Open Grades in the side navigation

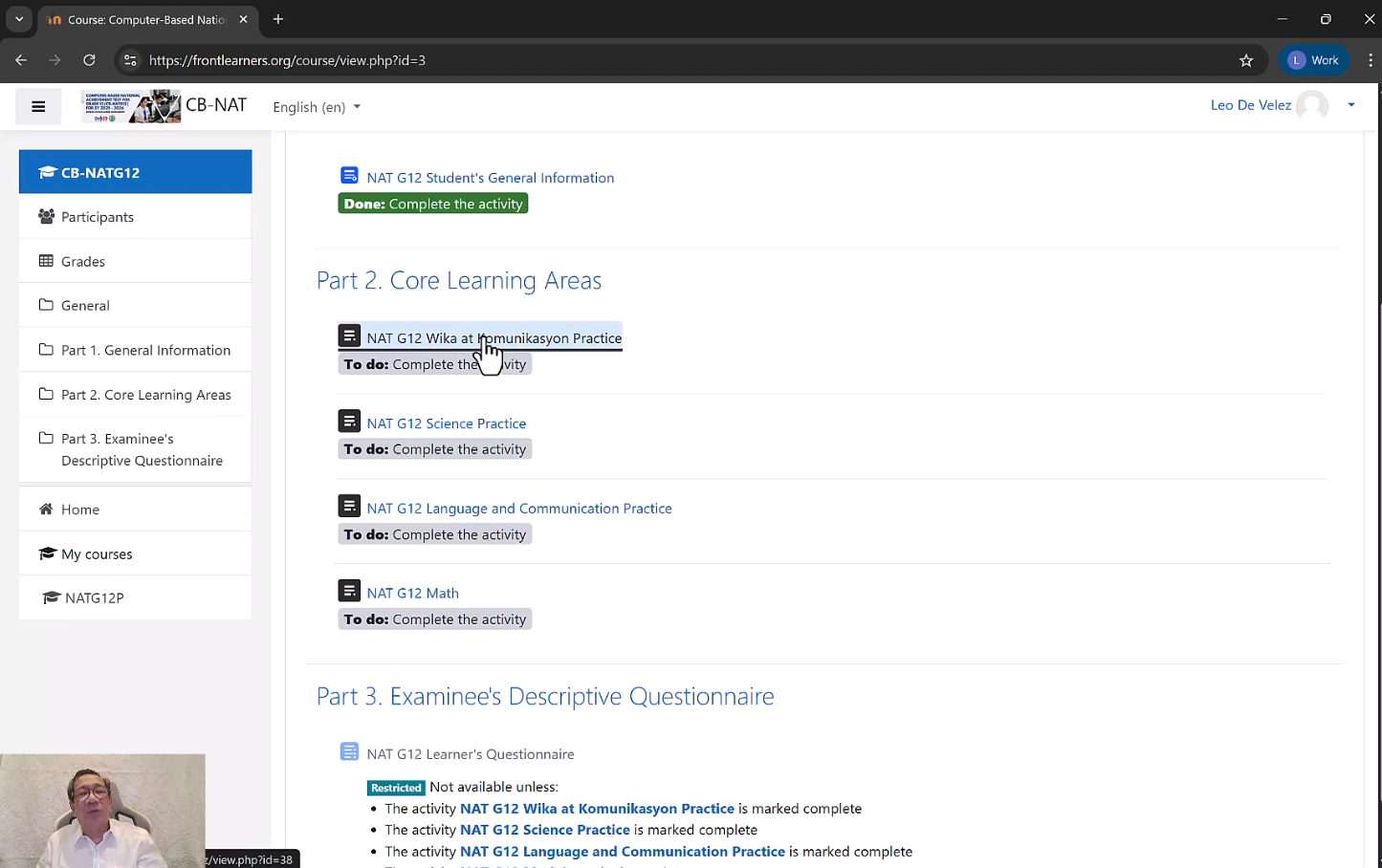83,261
